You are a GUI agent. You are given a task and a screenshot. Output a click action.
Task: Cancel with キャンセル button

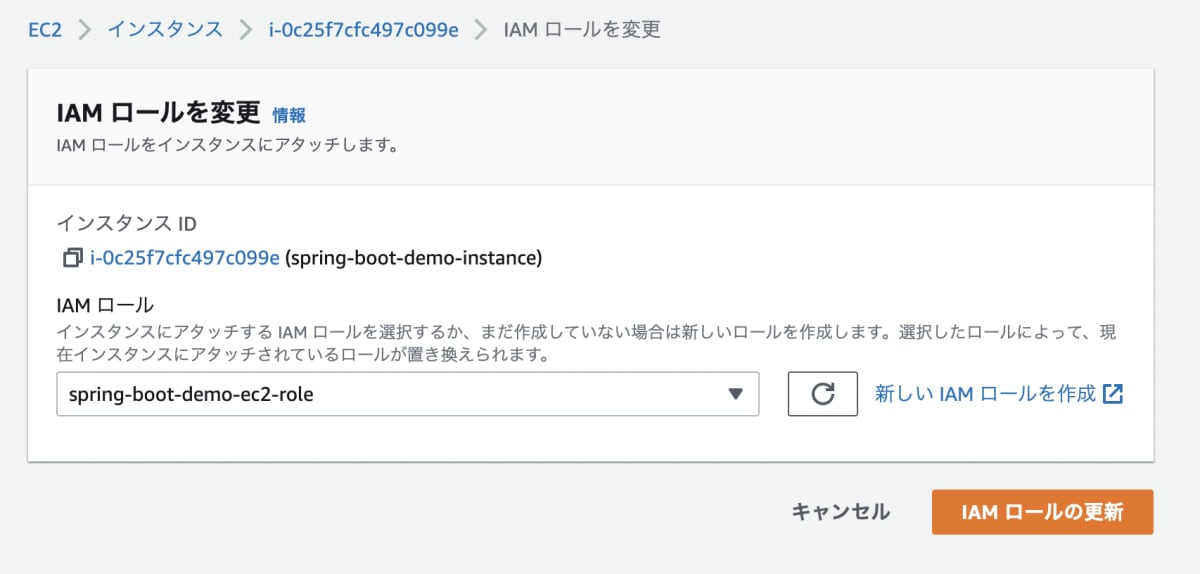(x=841, y=512)
